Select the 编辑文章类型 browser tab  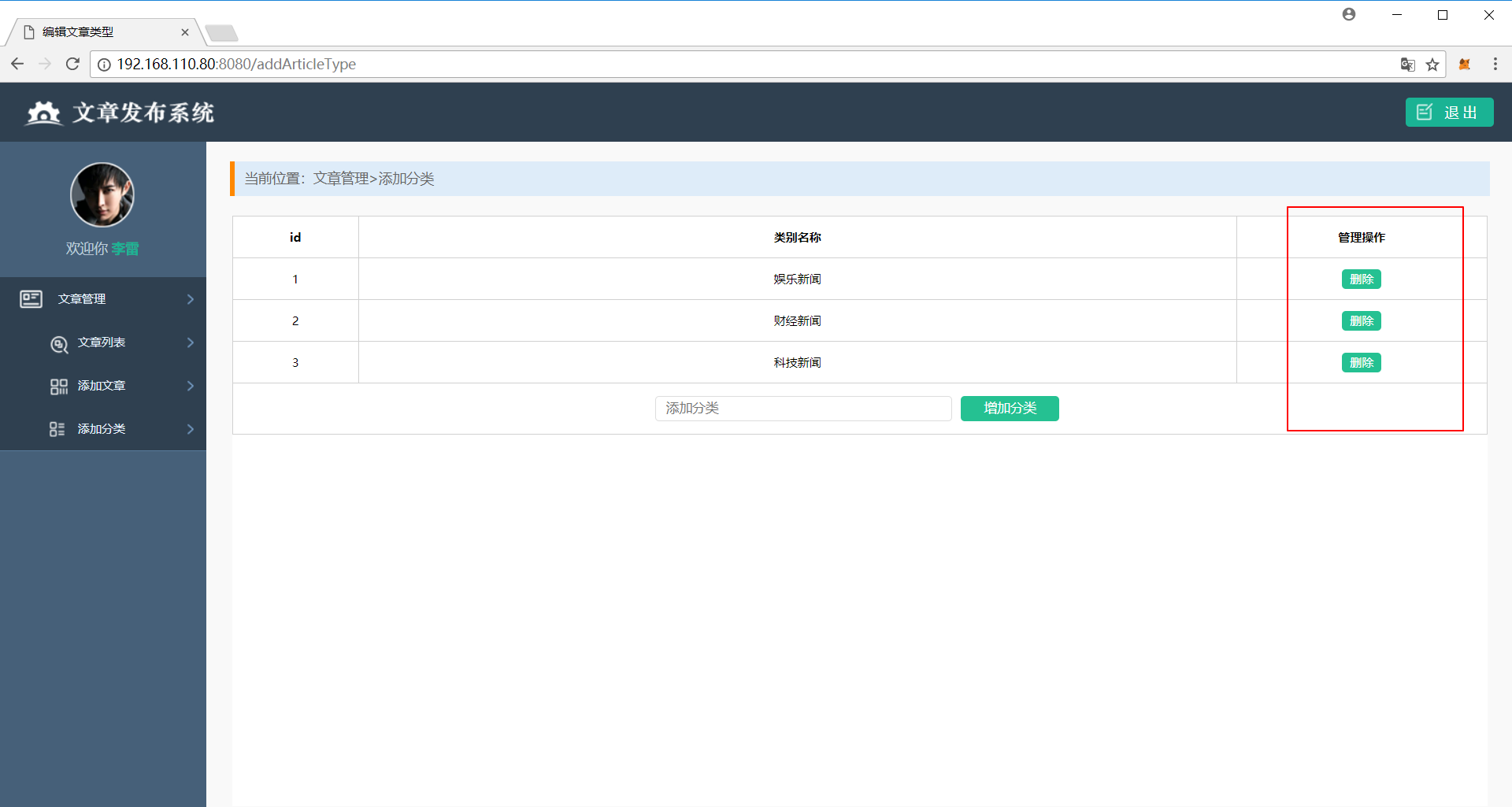(102, 32)
